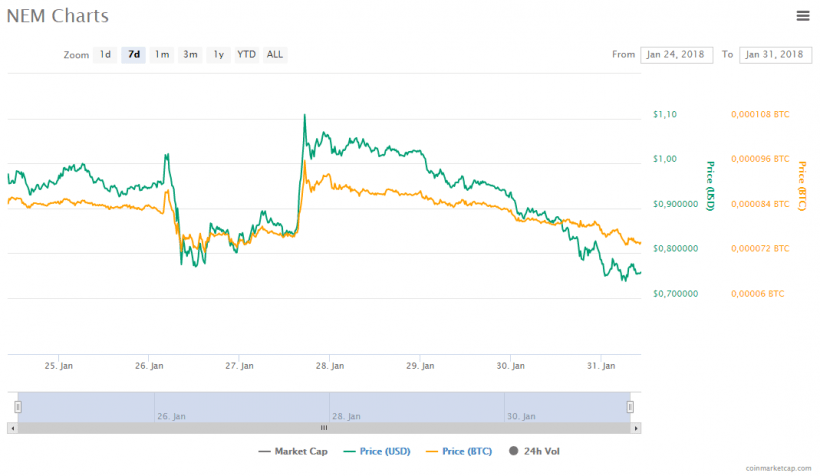Select the 1d zoom range

105,55
